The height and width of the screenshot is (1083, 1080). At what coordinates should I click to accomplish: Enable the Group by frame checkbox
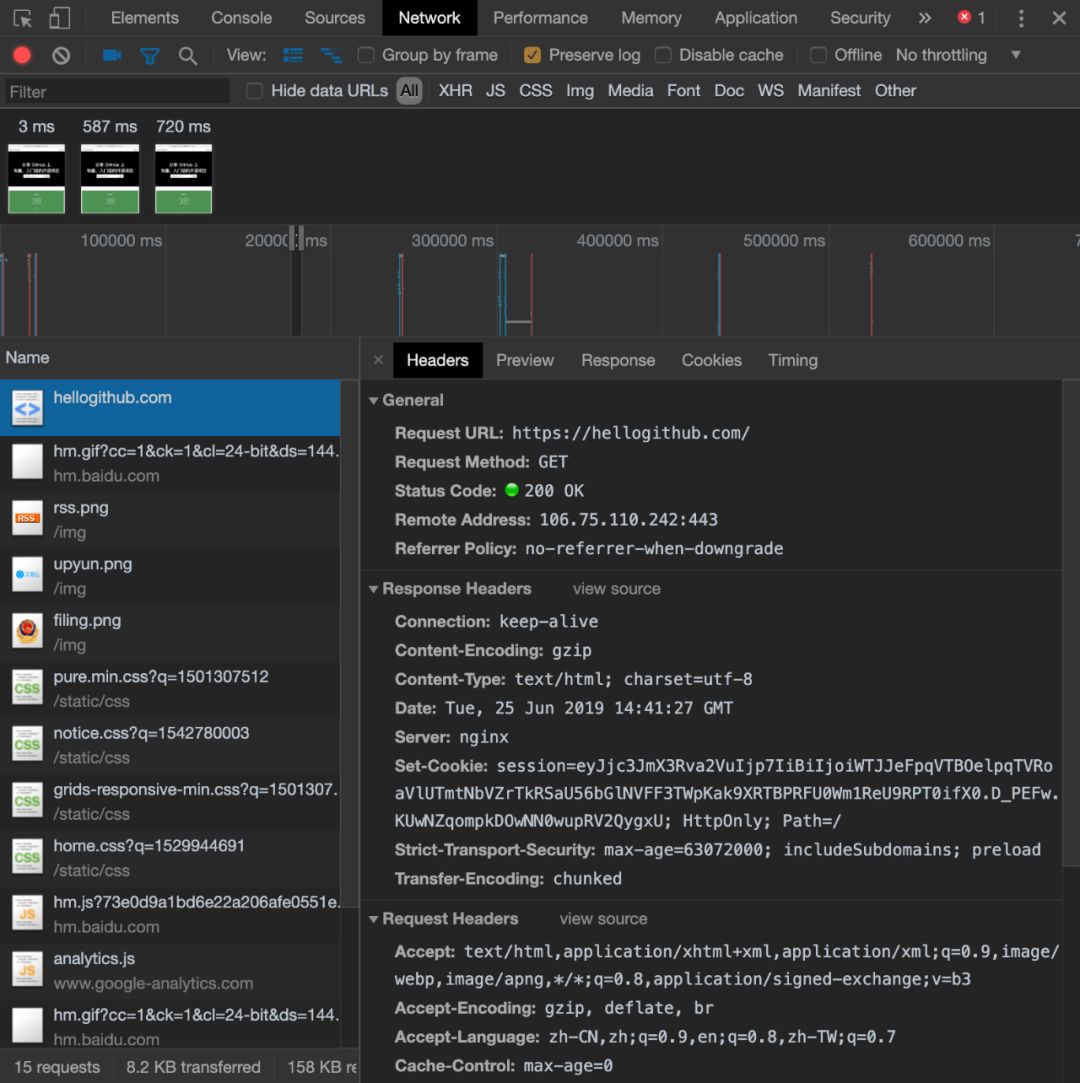(366, 55)
